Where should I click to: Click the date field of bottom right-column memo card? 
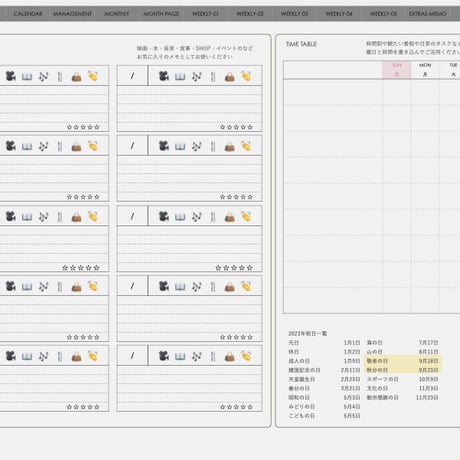tap(132, 355)
